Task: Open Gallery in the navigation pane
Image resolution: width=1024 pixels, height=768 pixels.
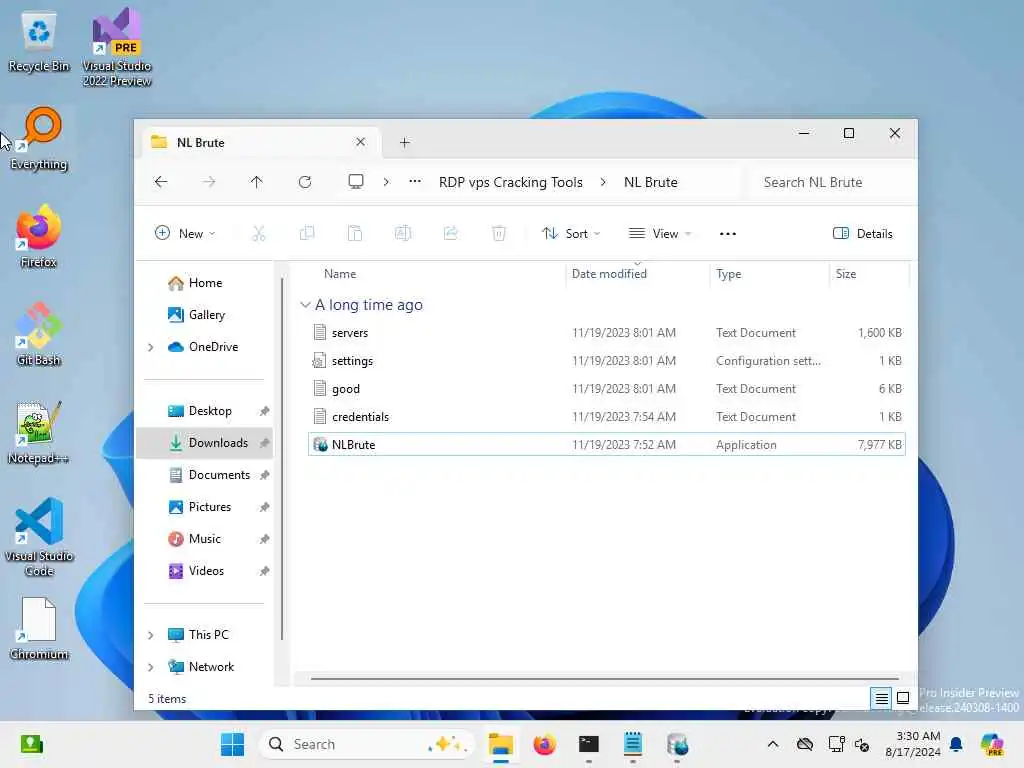Action: coord(197,315)
